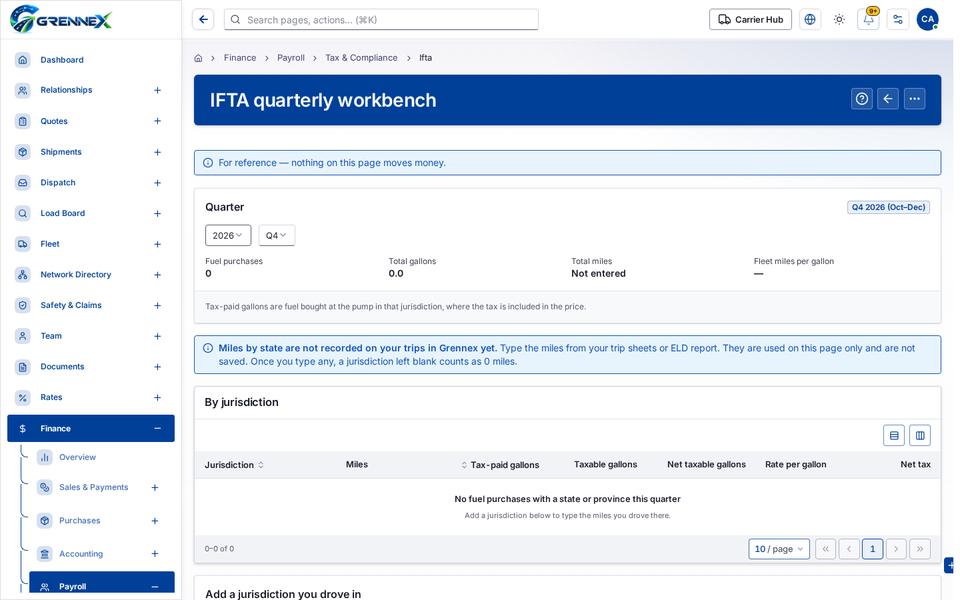
Task: Go to Finance breadcrumb link
Action: click(x=240, y=58)
